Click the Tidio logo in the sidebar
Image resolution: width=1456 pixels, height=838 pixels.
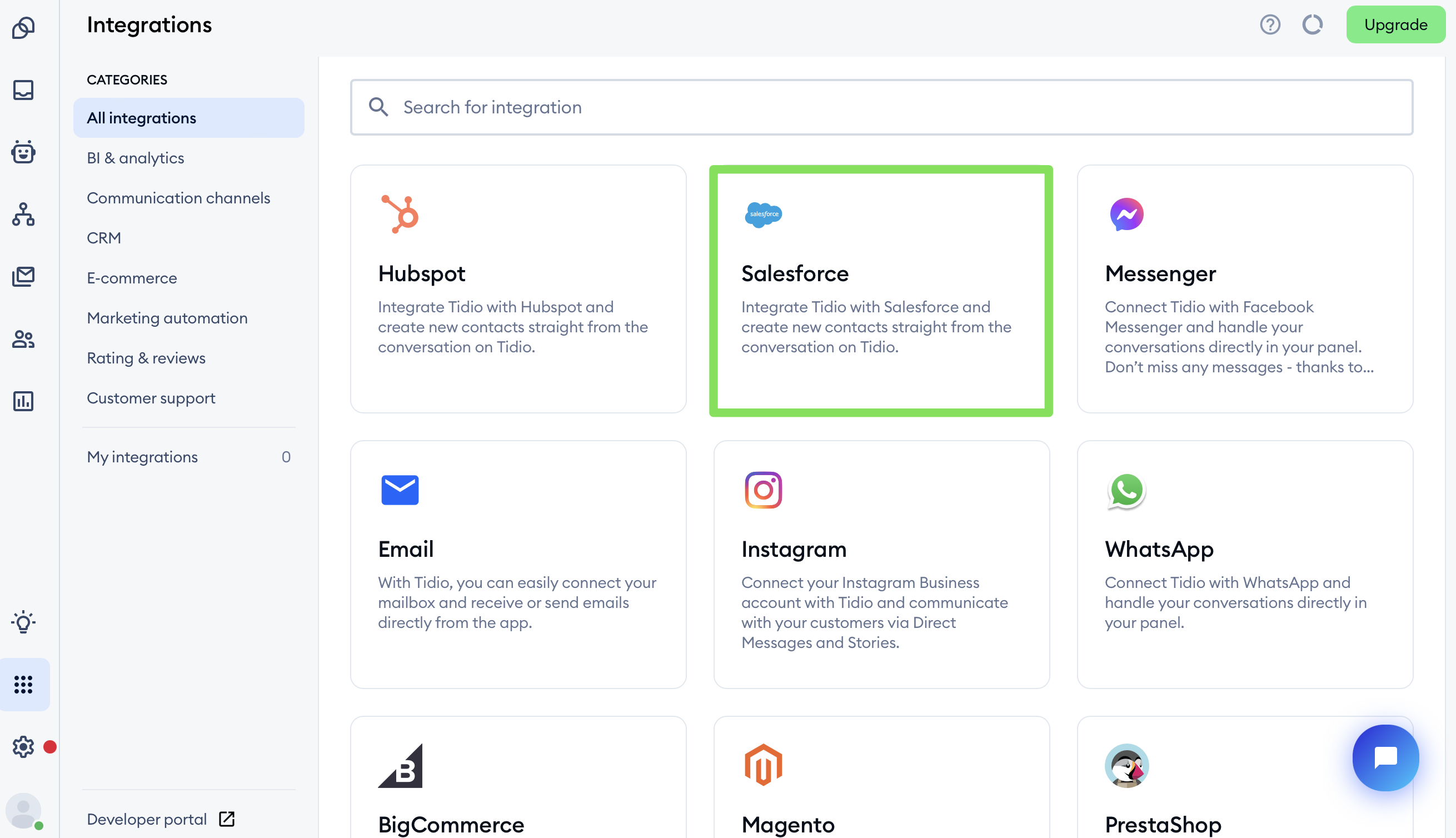pos(23,27)
